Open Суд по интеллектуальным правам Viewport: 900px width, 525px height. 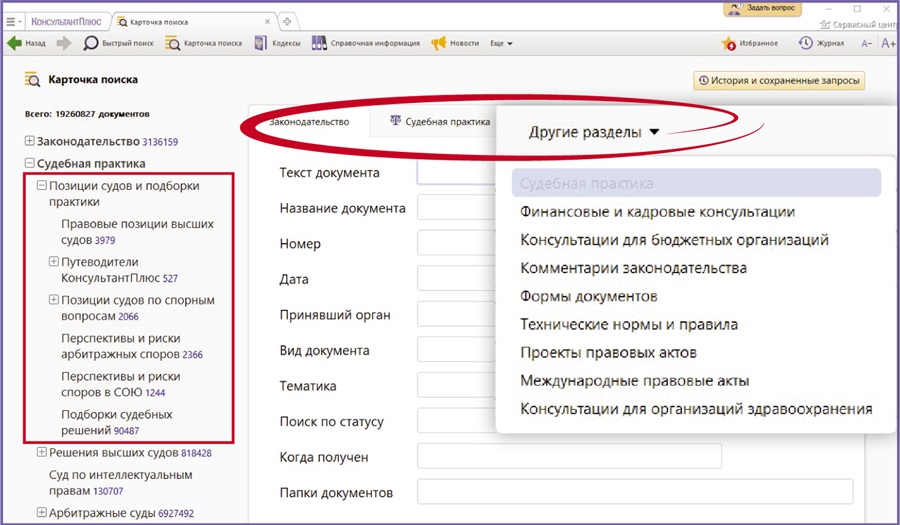[x=121, y=483]
